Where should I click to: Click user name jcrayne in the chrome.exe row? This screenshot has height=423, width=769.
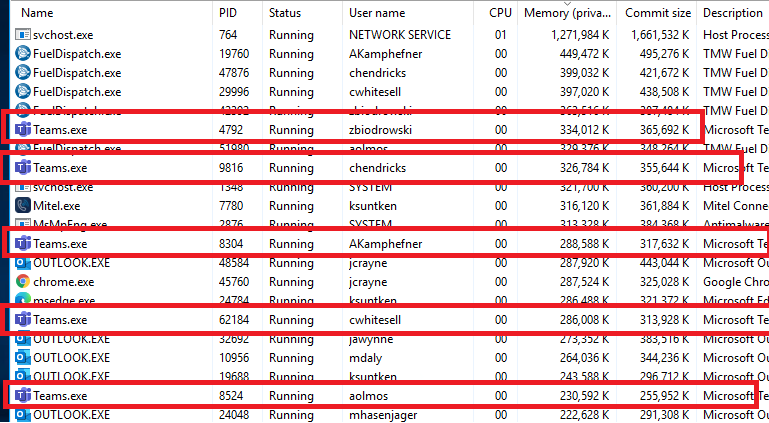pos(368,282)
